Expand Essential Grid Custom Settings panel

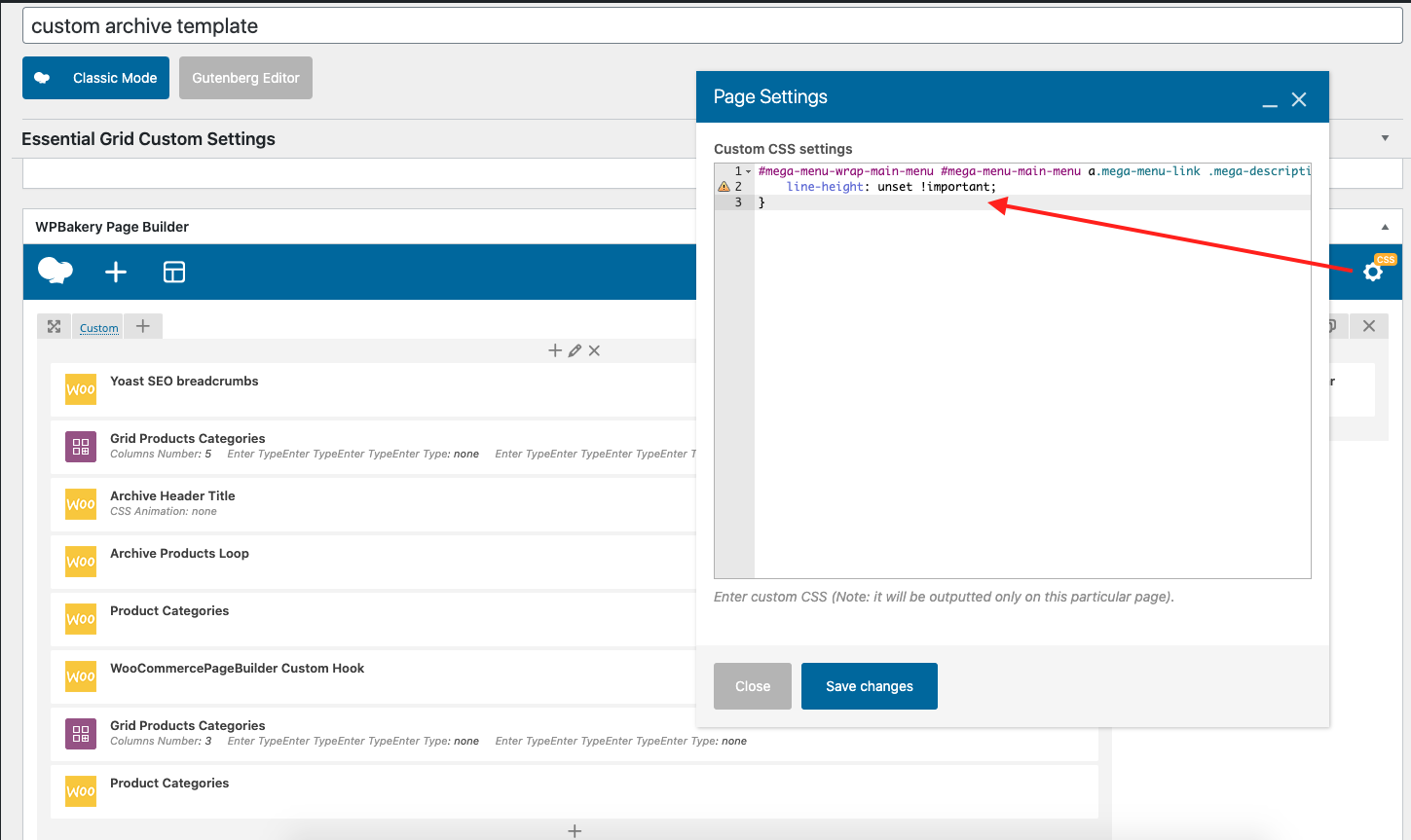point(1385,138)
